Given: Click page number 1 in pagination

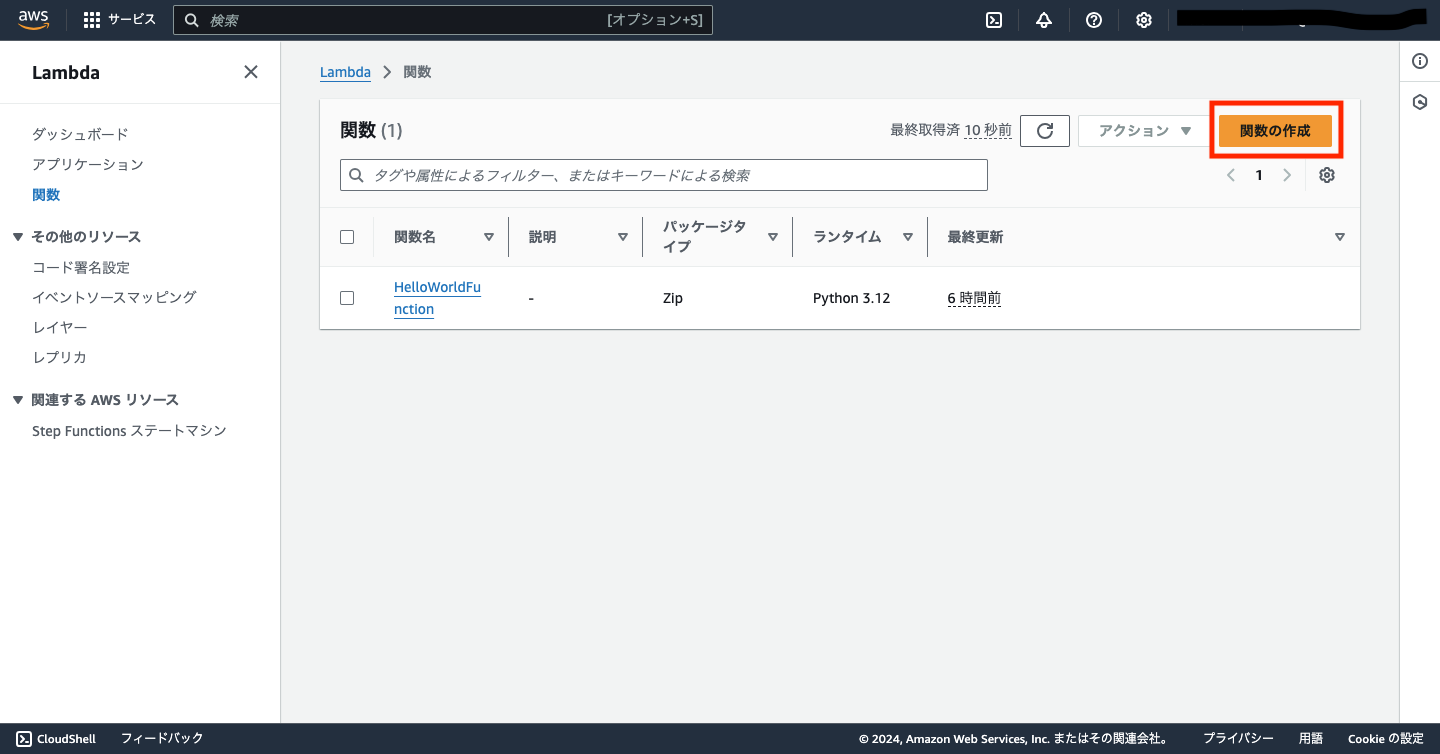Looking at the screenshot, I should 1259,175.
